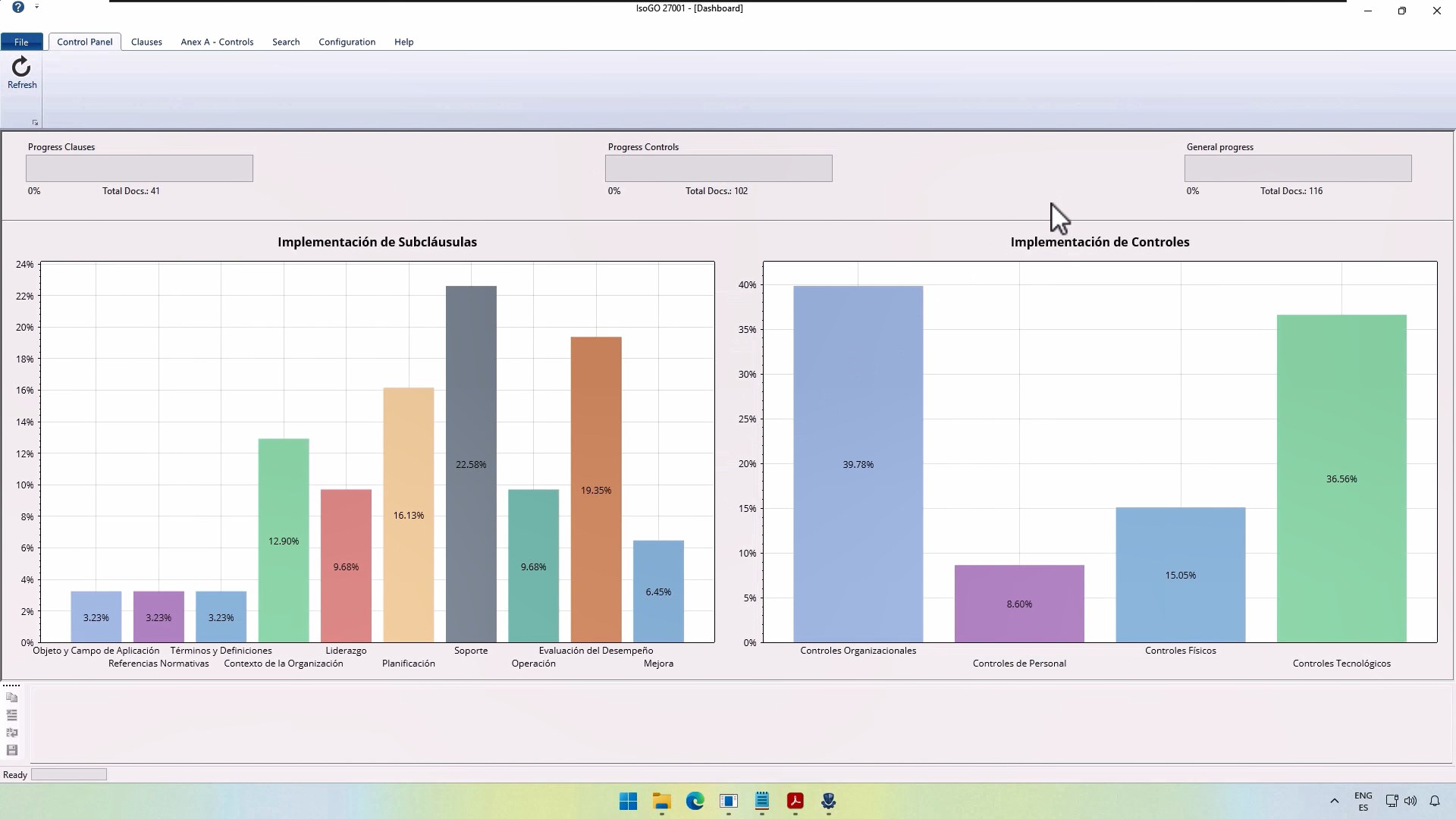Open the Help tab
This screenshot has height=819, width=1456.
tap(403, 42)
